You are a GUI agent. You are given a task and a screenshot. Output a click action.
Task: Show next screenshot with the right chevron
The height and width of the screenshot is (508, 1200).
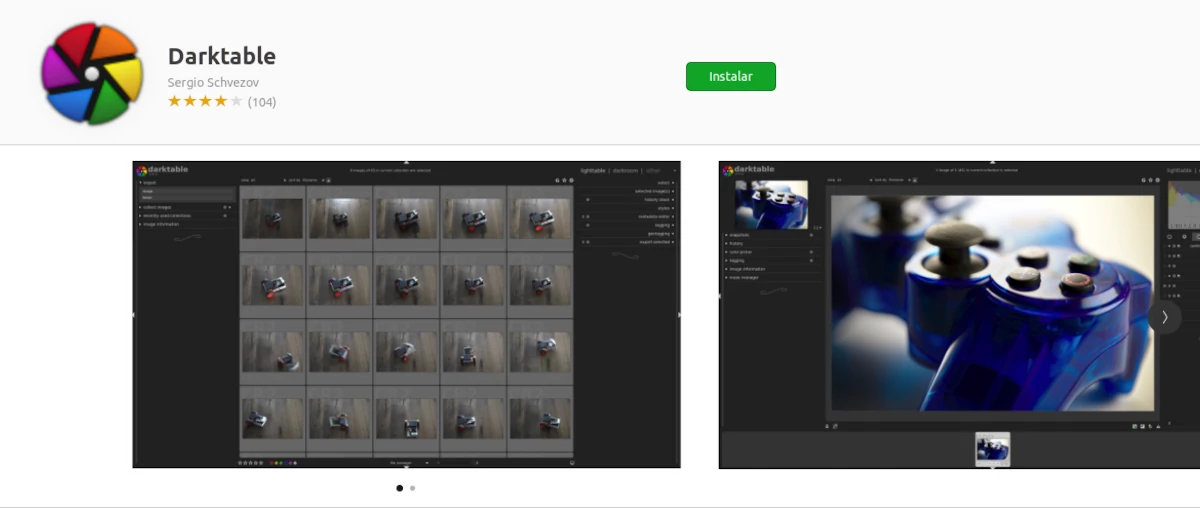(1164, 317)
